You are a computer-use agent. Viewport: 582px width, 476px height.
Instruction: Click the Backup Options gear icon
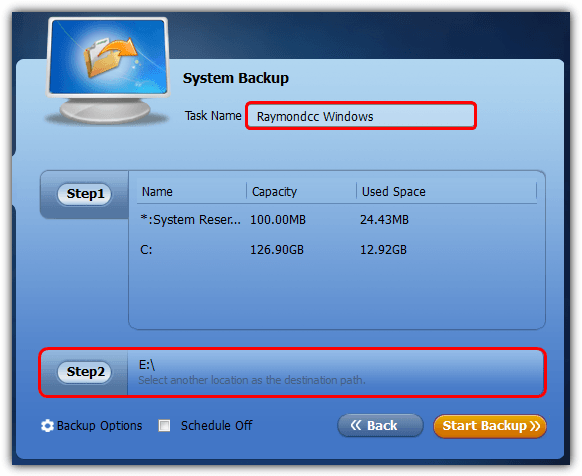pos(47,426)
